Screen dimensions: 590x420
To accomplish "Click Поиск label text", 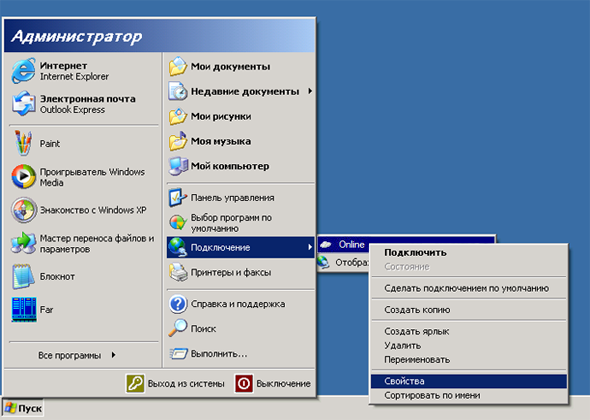I will pyautogui.click(x=203, y=329).
